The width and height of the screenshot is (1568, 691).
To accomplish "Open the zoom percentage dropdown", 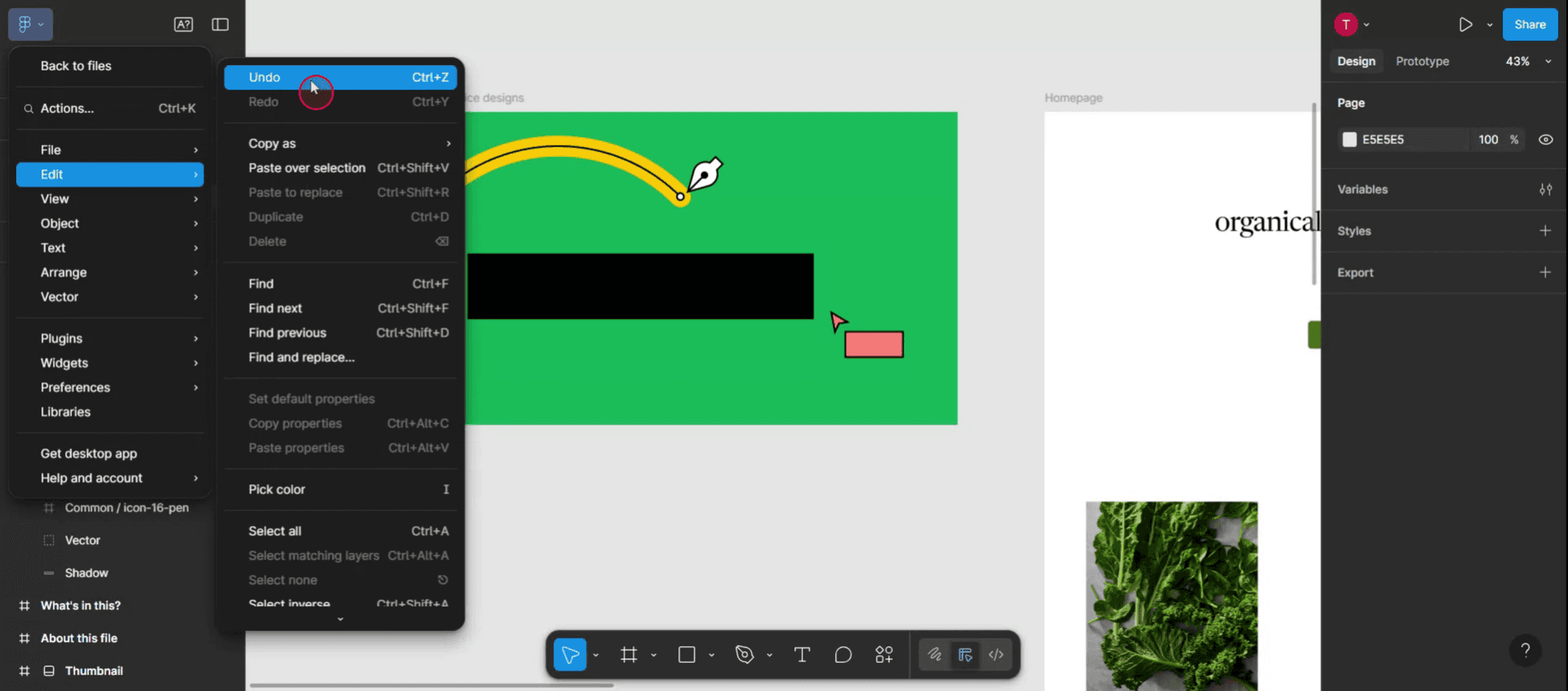I will pyautogui.click(x=1527, y=61).
